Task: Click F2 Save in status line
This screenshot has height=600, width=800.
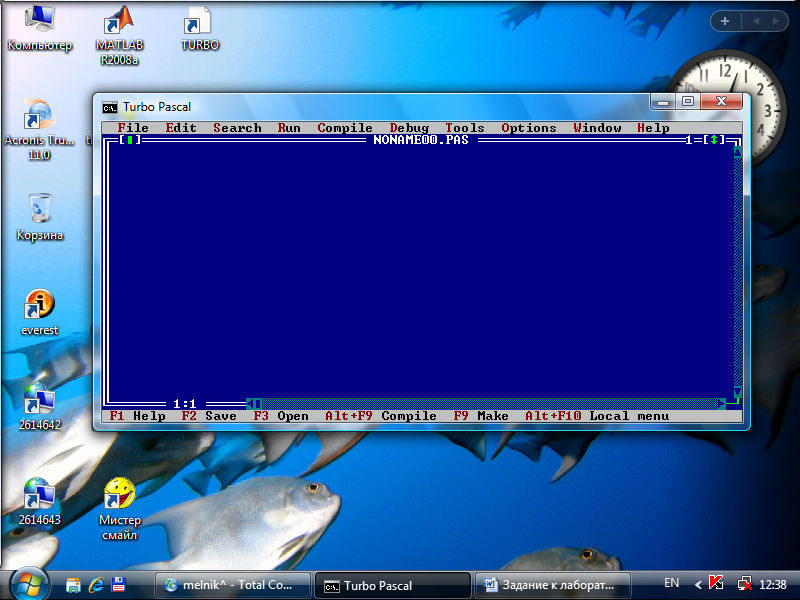Action: pyautogui.click(x=209, y=416)
